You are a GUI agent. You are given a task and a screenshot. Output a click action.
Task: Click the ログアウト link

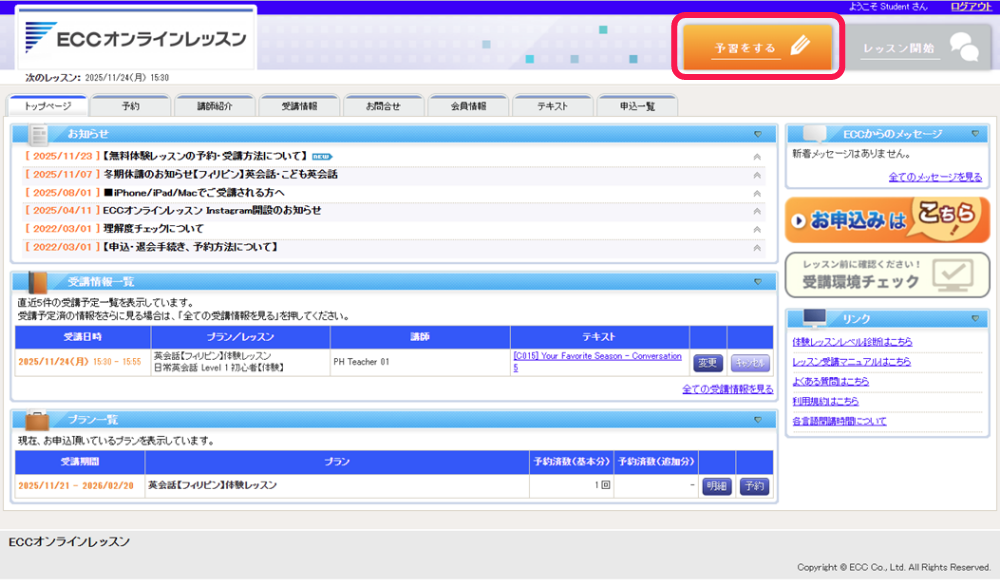[x=970, y=6]
